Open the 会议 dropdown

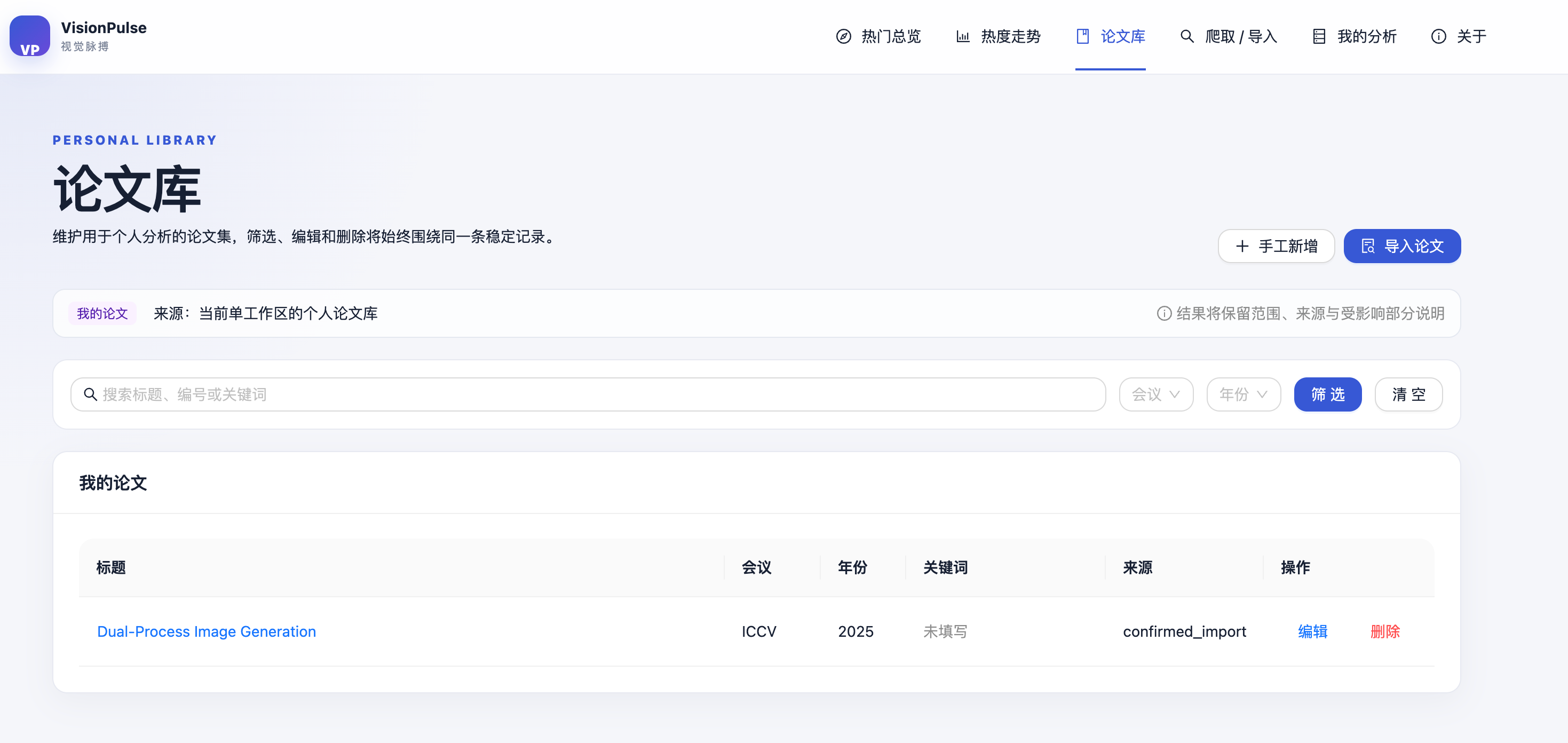1156,394
